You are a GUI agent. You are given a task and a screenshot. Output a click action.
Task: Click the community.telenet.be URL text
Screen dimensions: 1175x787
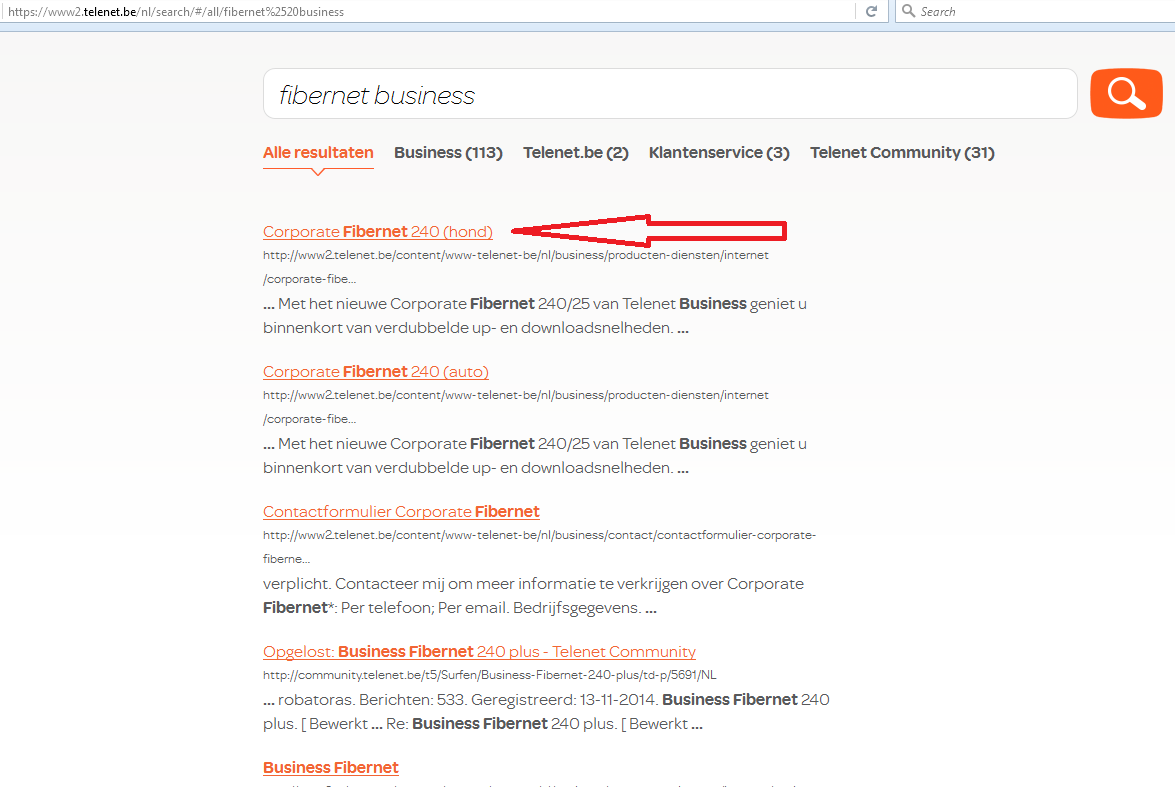click(489, 675)
